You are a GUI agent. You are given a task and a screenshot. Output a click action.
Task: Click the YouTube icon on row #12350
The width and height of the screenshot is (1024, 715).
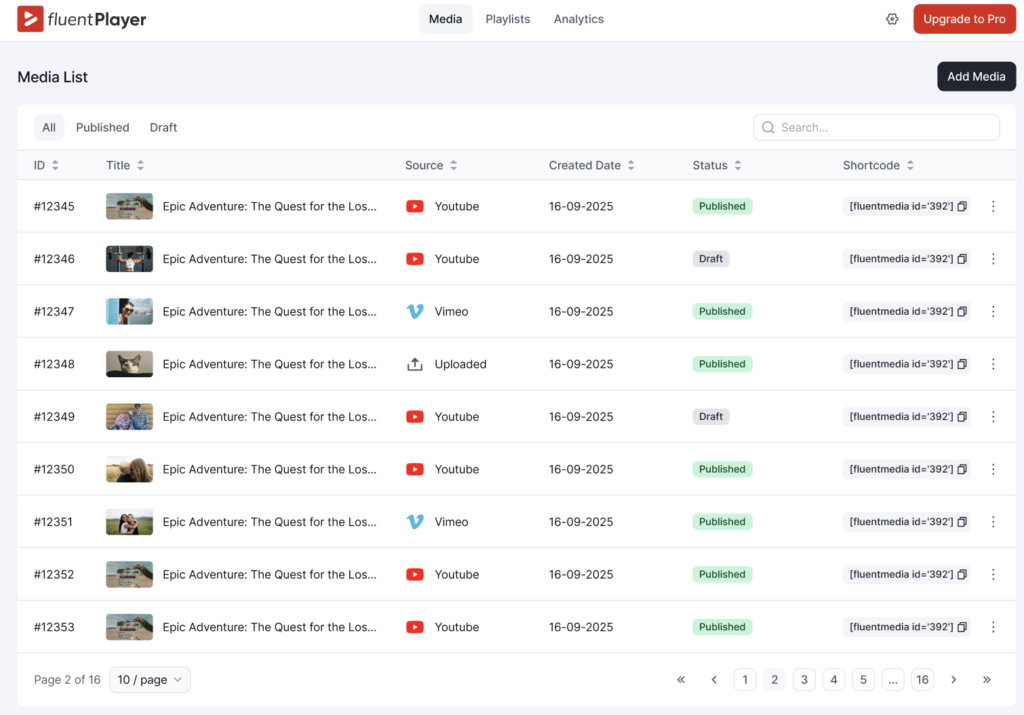click(x=415, y=469)
